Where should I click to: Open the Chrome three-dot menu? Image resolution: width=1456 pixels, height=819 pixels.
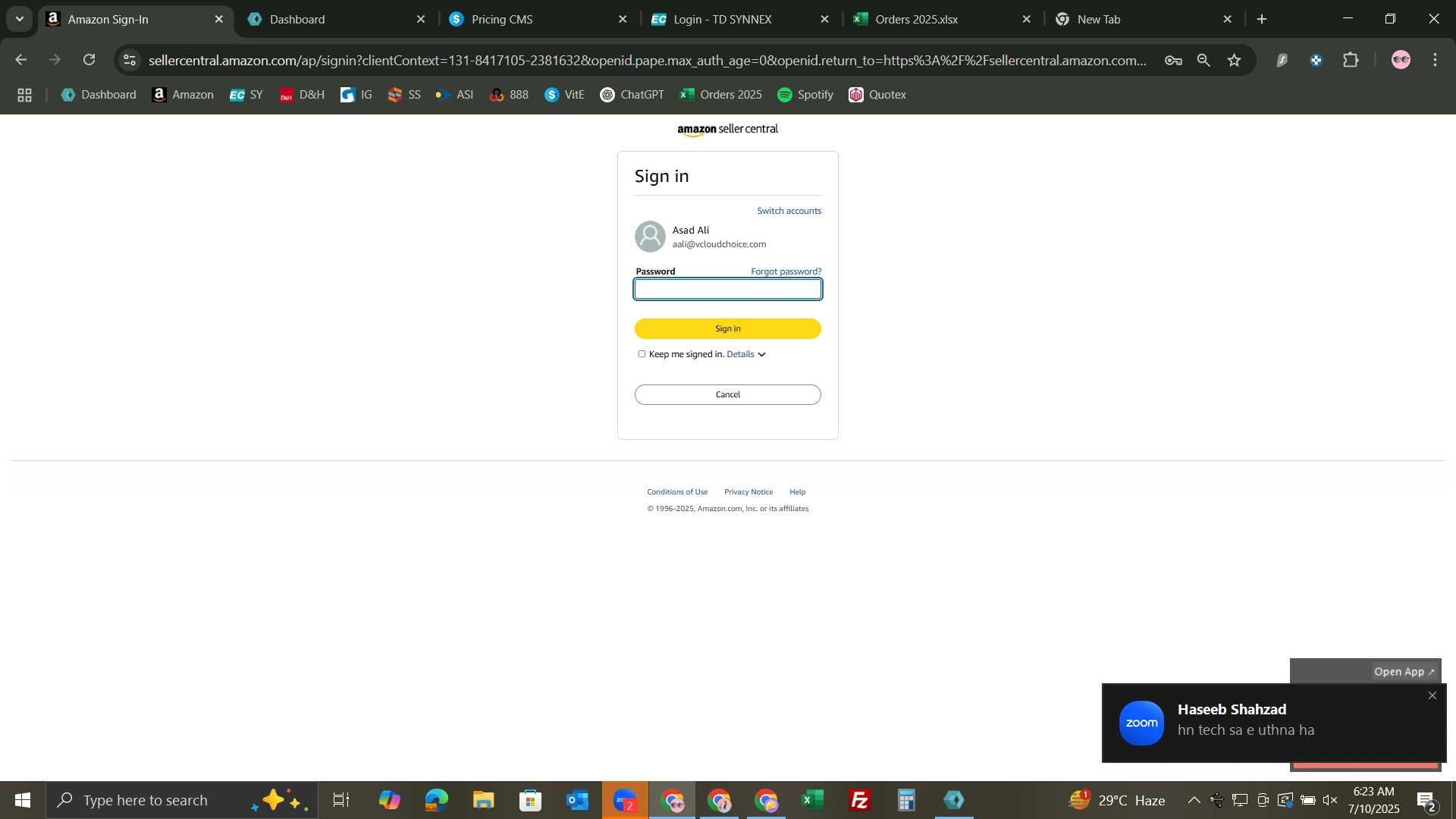(x=1436, y=60)
